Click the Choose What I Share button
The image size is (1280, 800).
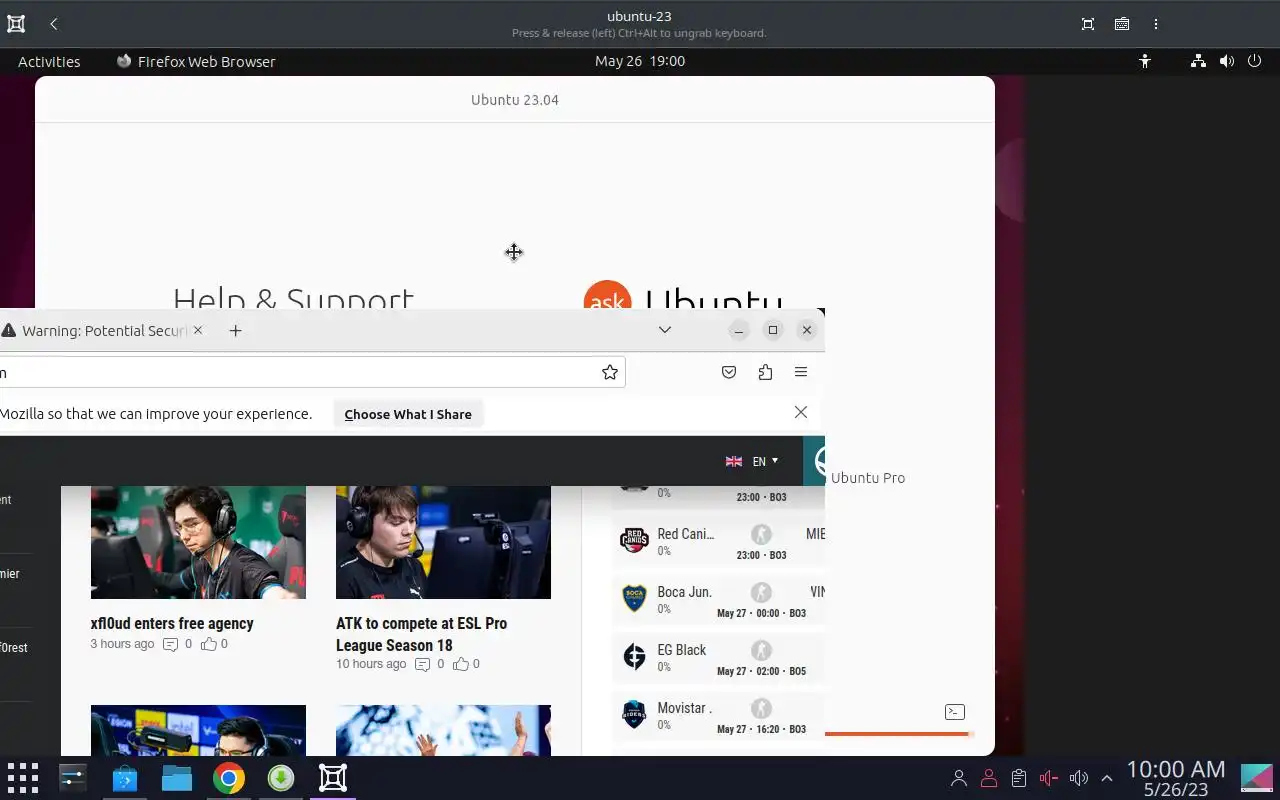(408, 414)
